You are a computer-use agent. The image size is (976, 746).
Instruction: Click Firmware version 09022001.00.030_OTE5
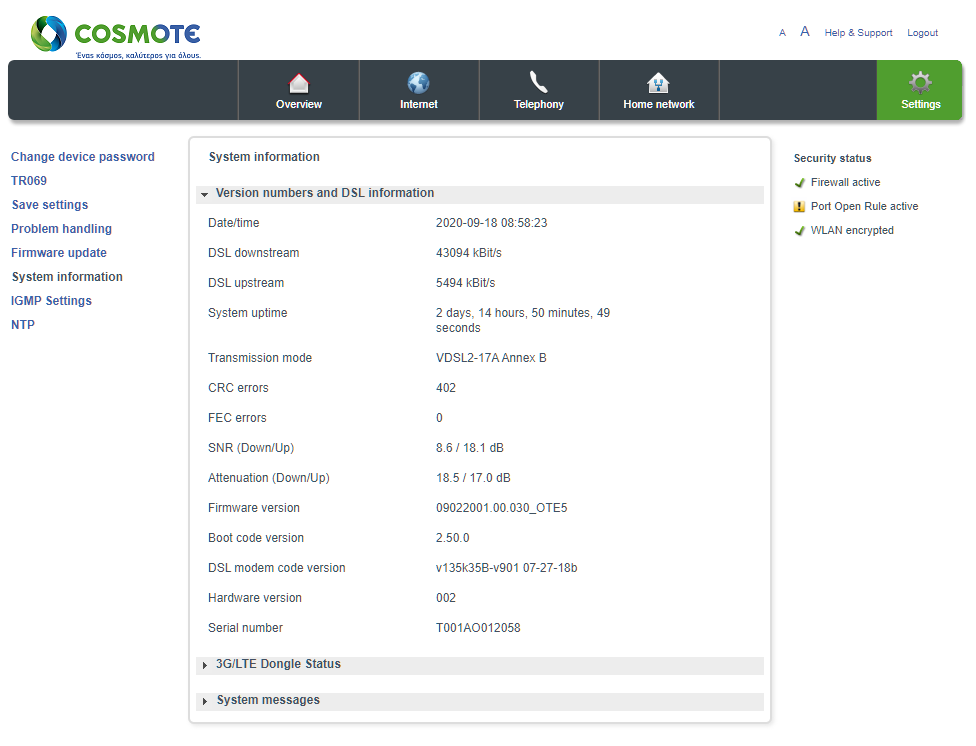coord(502,508)
